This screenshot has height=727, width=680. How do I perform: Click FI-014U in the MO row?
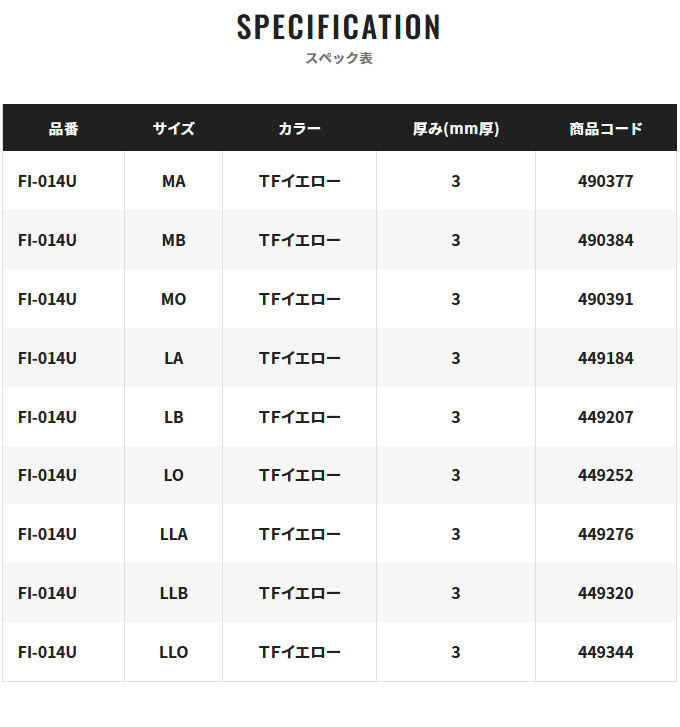pyautogui.click(x=47, y=299)
